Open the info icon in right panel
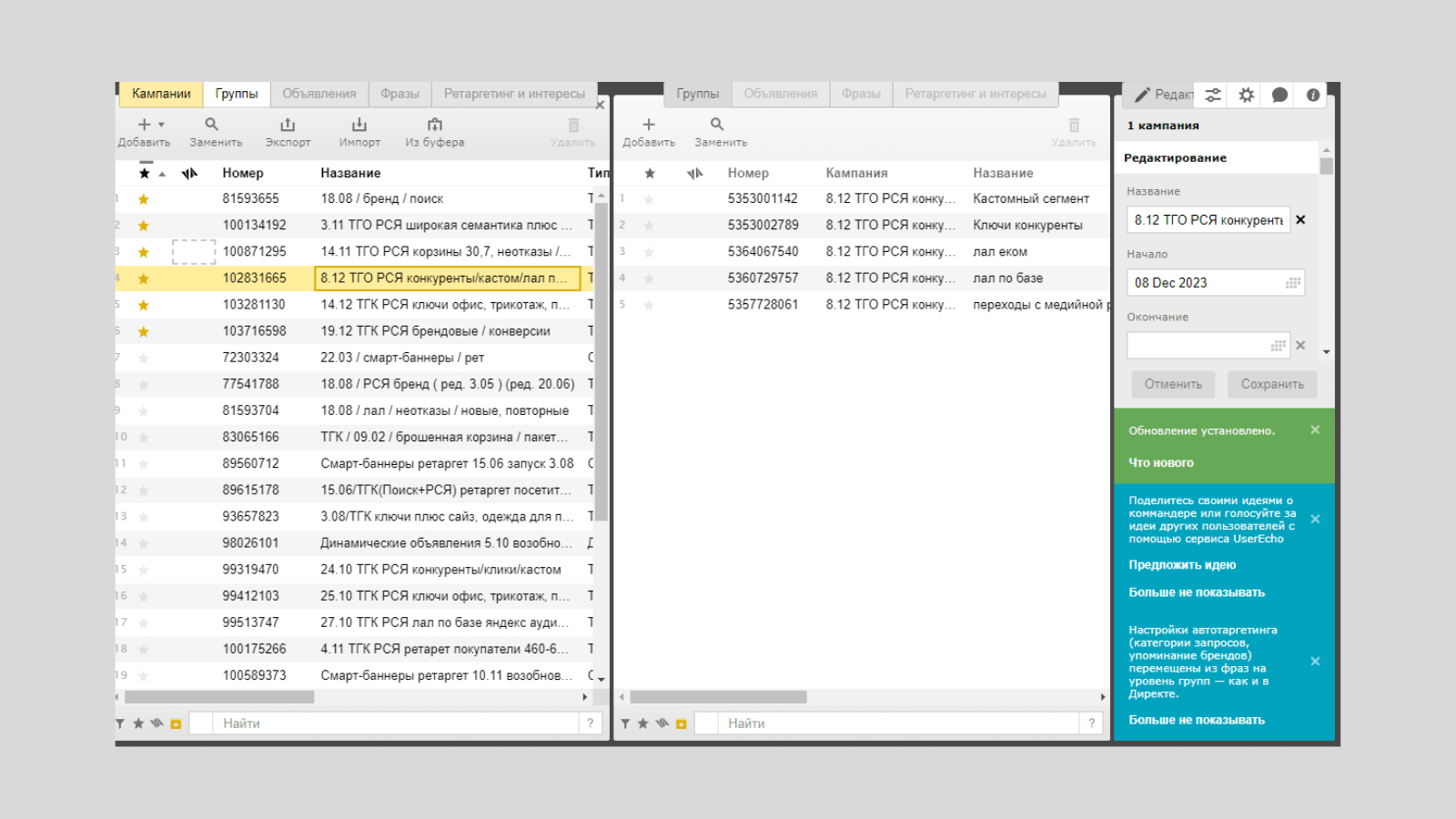Screen dimensions: 1456x819 pos(1313,95)
